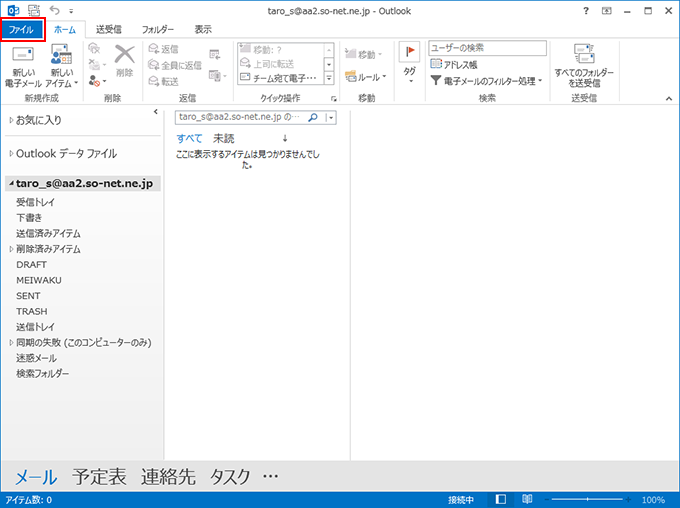Click the search magnifier icon in mailbox search
The height and width of the screenshot is (508, 680).
point(312,117)
